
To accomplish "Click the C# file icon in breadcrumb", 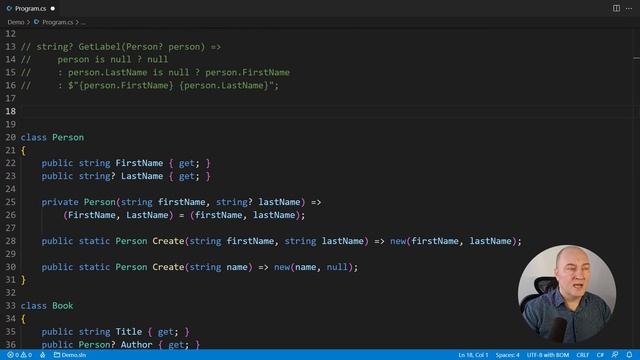I will [x=36, y=22].
